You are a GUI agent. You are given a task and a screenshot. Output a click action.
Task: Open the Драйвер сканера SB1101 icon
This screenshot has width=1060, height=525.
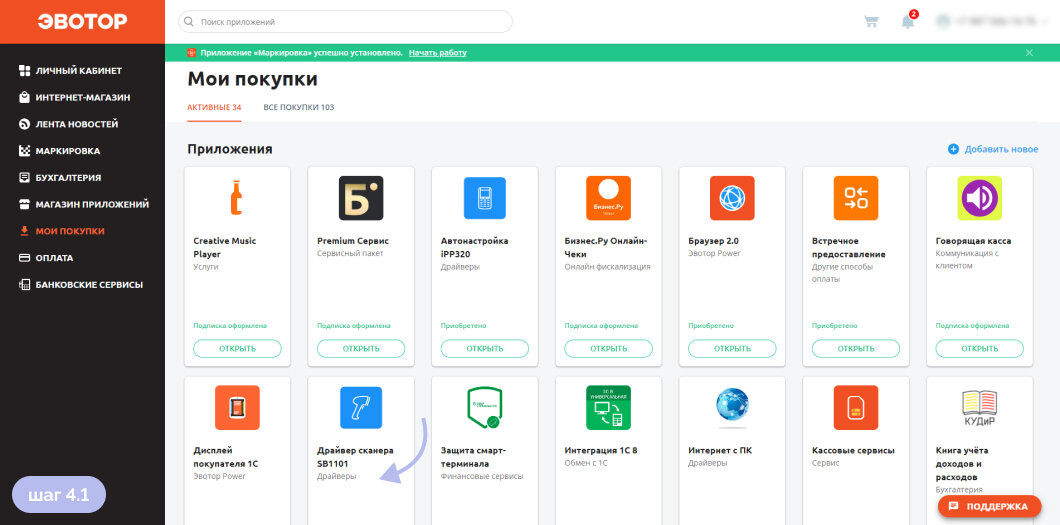pos(361,407)
